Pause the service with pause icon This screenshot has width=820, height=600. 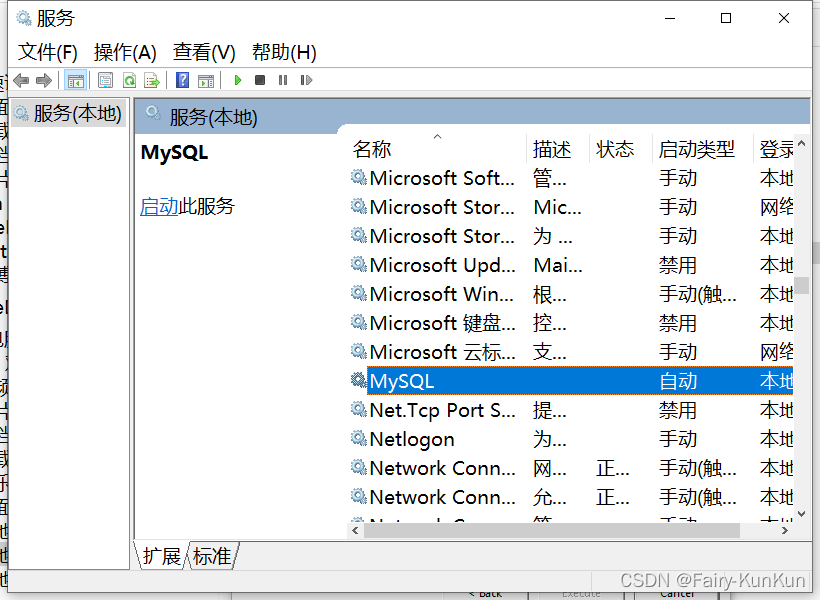(283, 80)
